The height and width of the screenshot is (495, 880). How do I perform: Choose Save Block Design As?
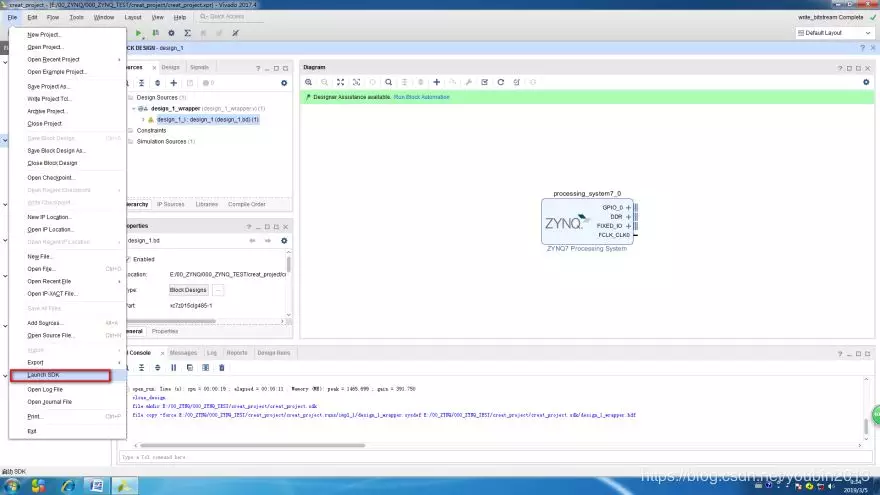click(67, 150)
